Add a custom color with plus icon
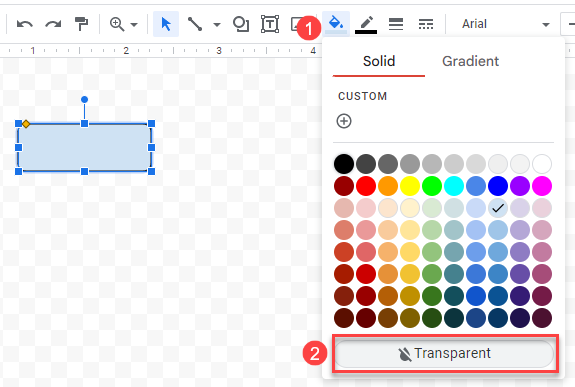The width and height of the screenshot is (575, 387). [344, 121]
